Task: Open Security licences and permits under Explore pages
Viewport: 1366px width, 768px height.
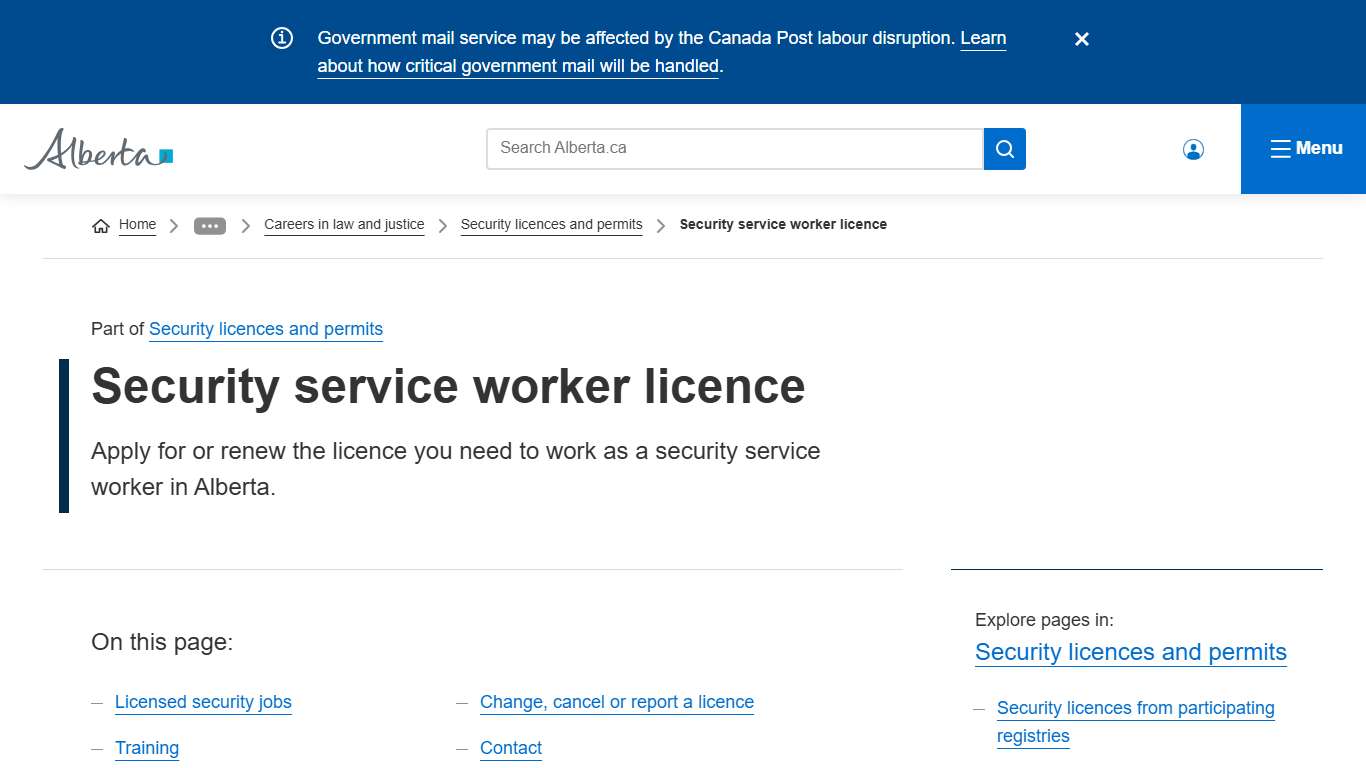Action: [x=1130, y=652]
